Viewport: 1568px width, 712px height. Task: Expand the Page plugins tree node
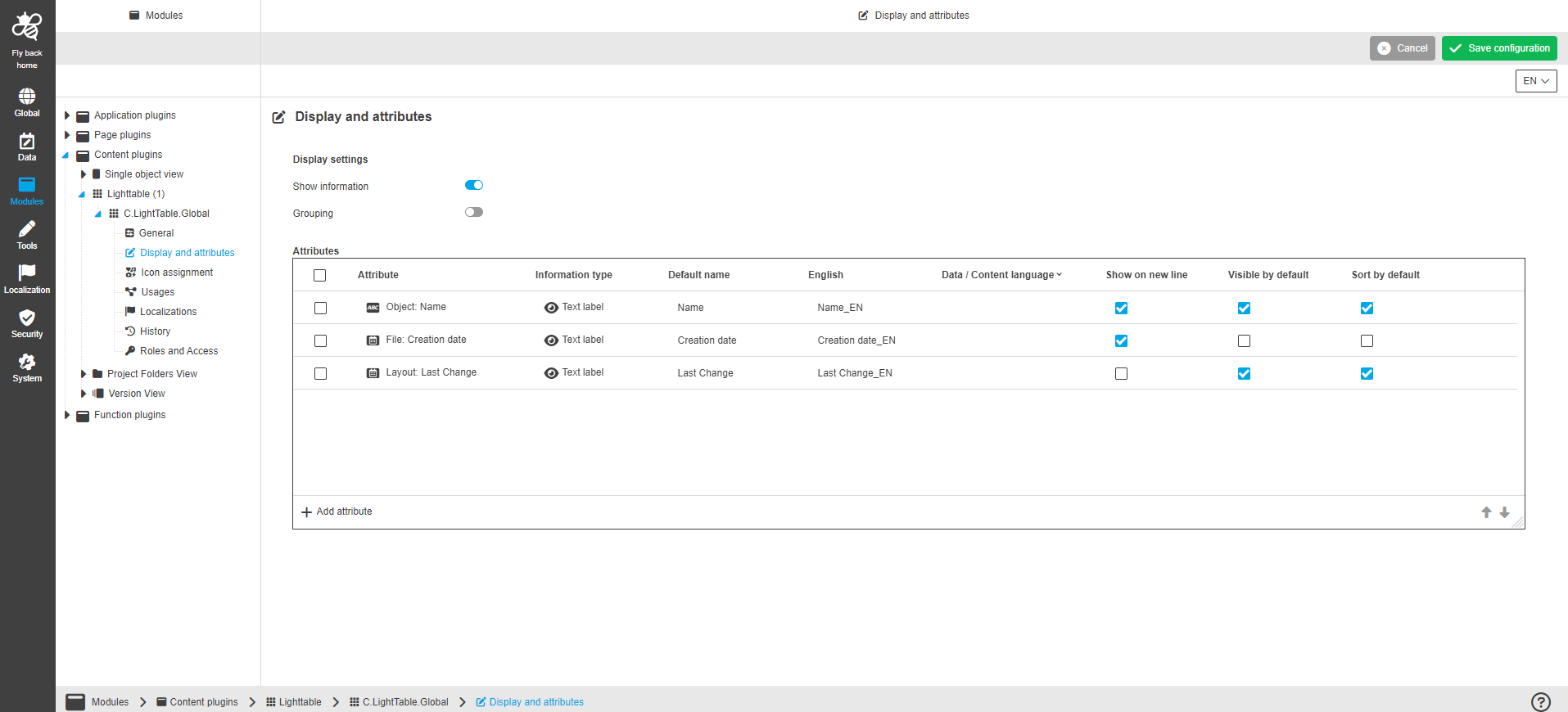[x=67, y=135]
